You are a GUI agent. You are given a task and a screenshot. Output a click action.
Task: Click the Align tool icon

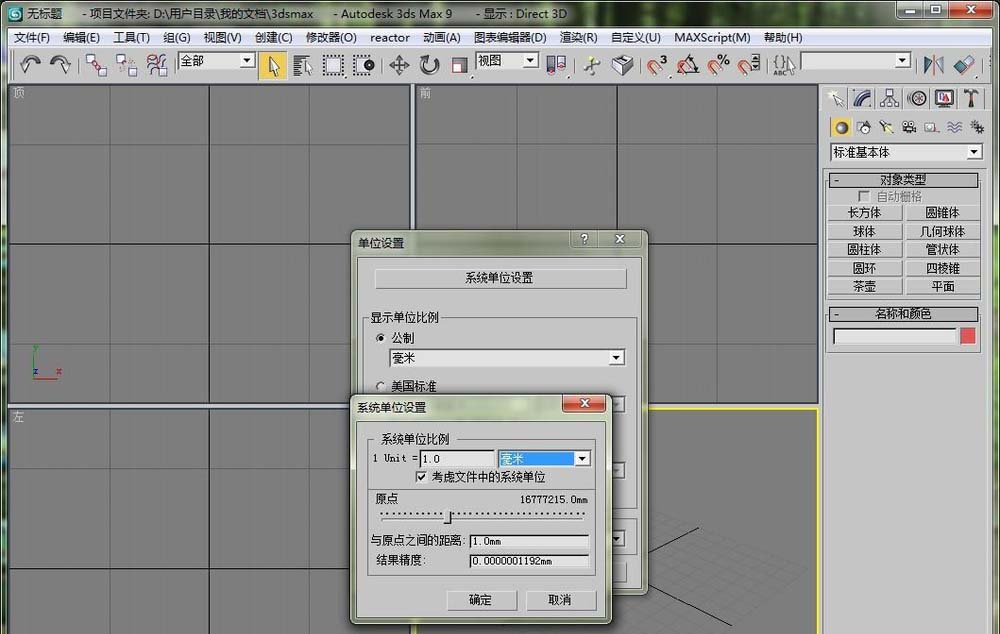pos(964,65)
